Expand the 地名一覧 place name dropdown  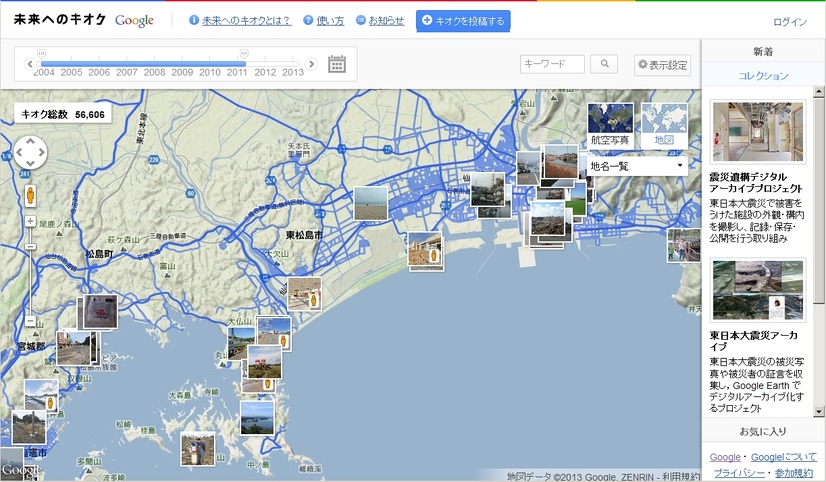click(x=636, y=166)
